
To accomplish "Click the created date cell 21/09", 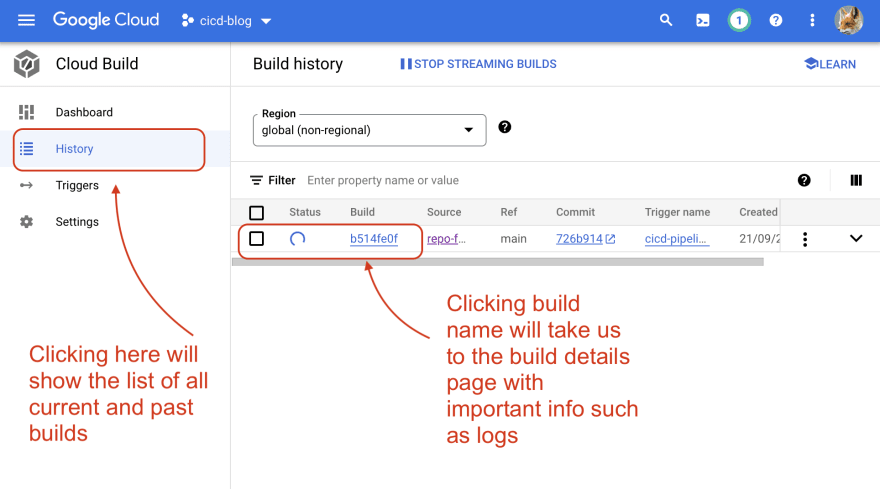I will pos(759,239).
